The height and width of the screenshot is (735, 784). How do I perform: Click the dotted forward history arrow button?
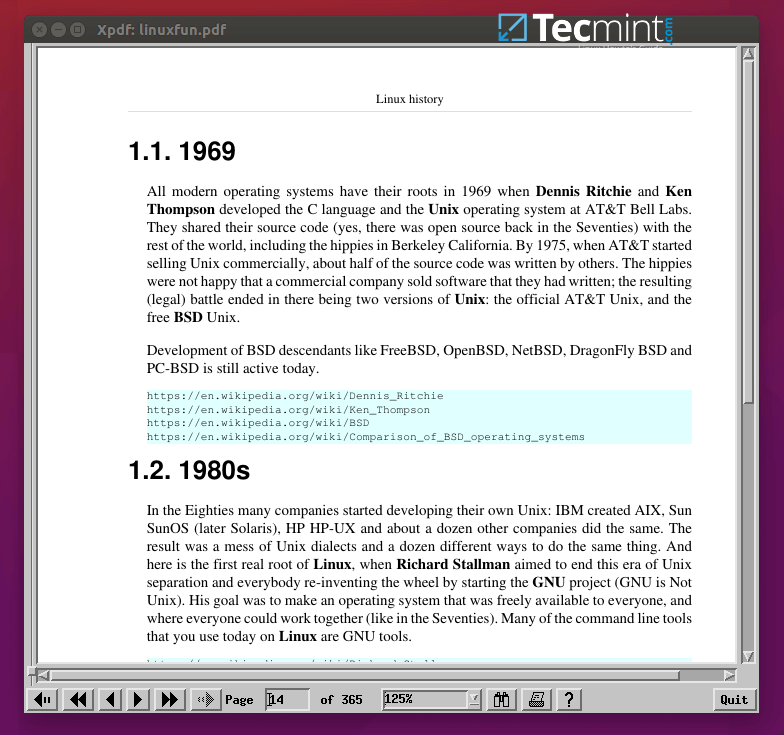pos(206,699)
